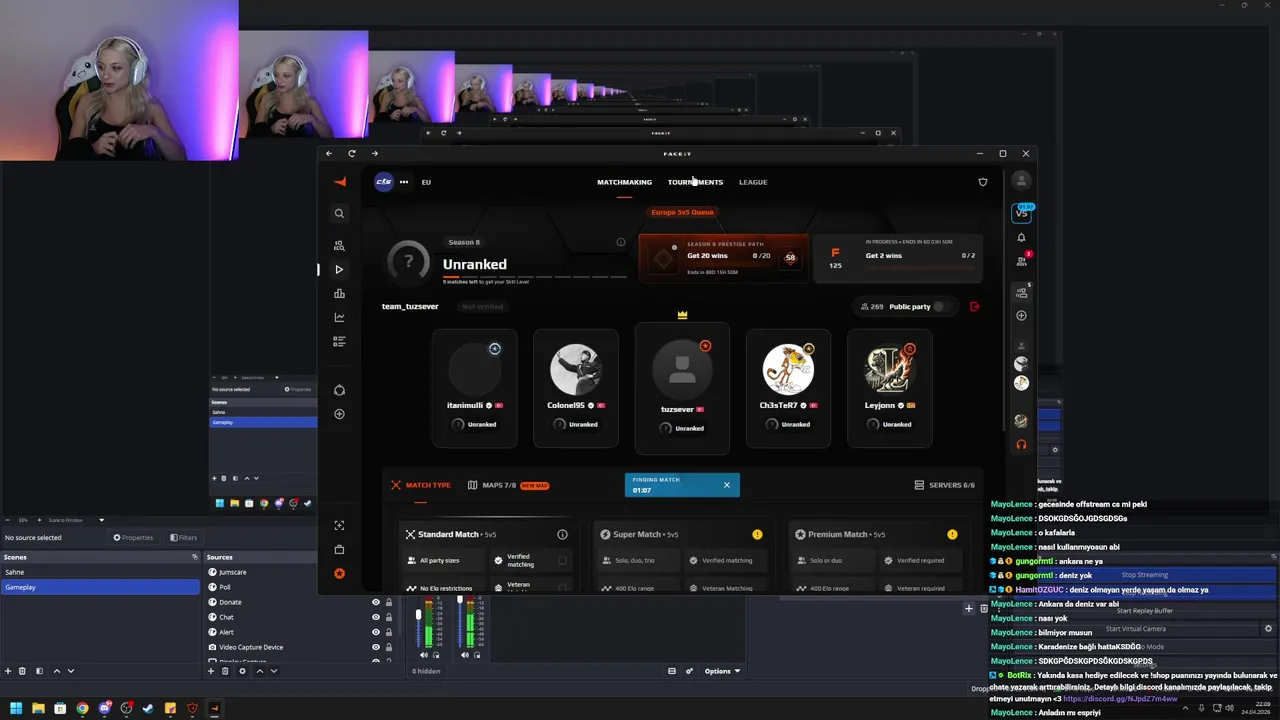Open the profile avatar icon at FACEIT top right
Image resolution: width=1280 pixels, height=720 pixels.
[x=1021, y=181]
